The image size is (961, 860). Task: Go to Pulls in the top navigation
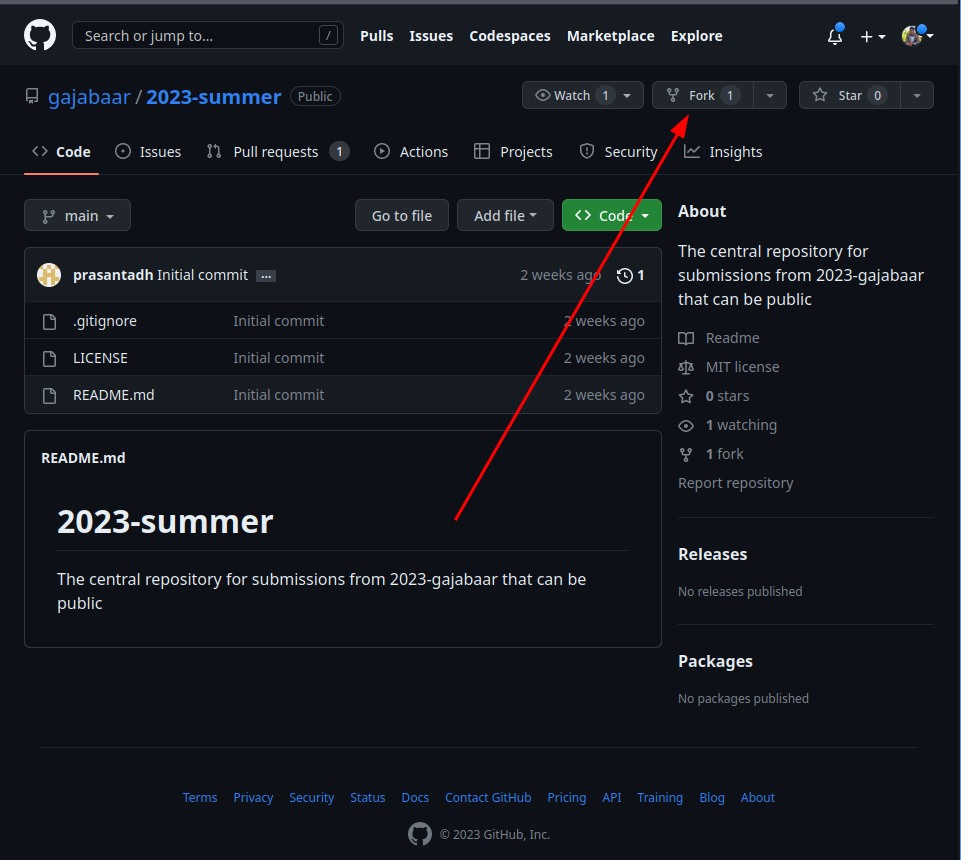(x=376, y=36)
